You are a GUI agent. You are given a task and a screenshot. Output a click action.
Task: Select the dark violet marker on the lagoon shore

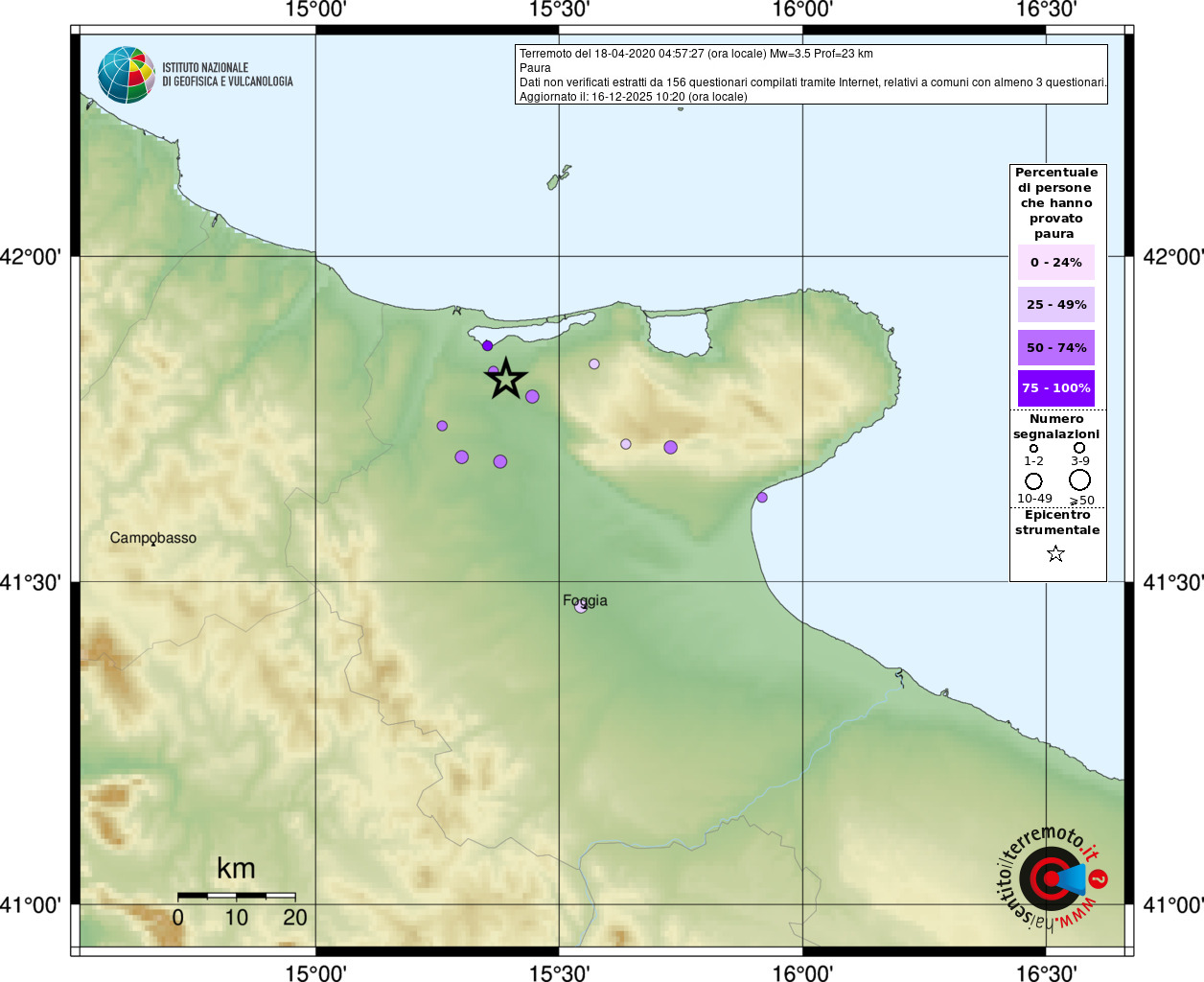487,345
